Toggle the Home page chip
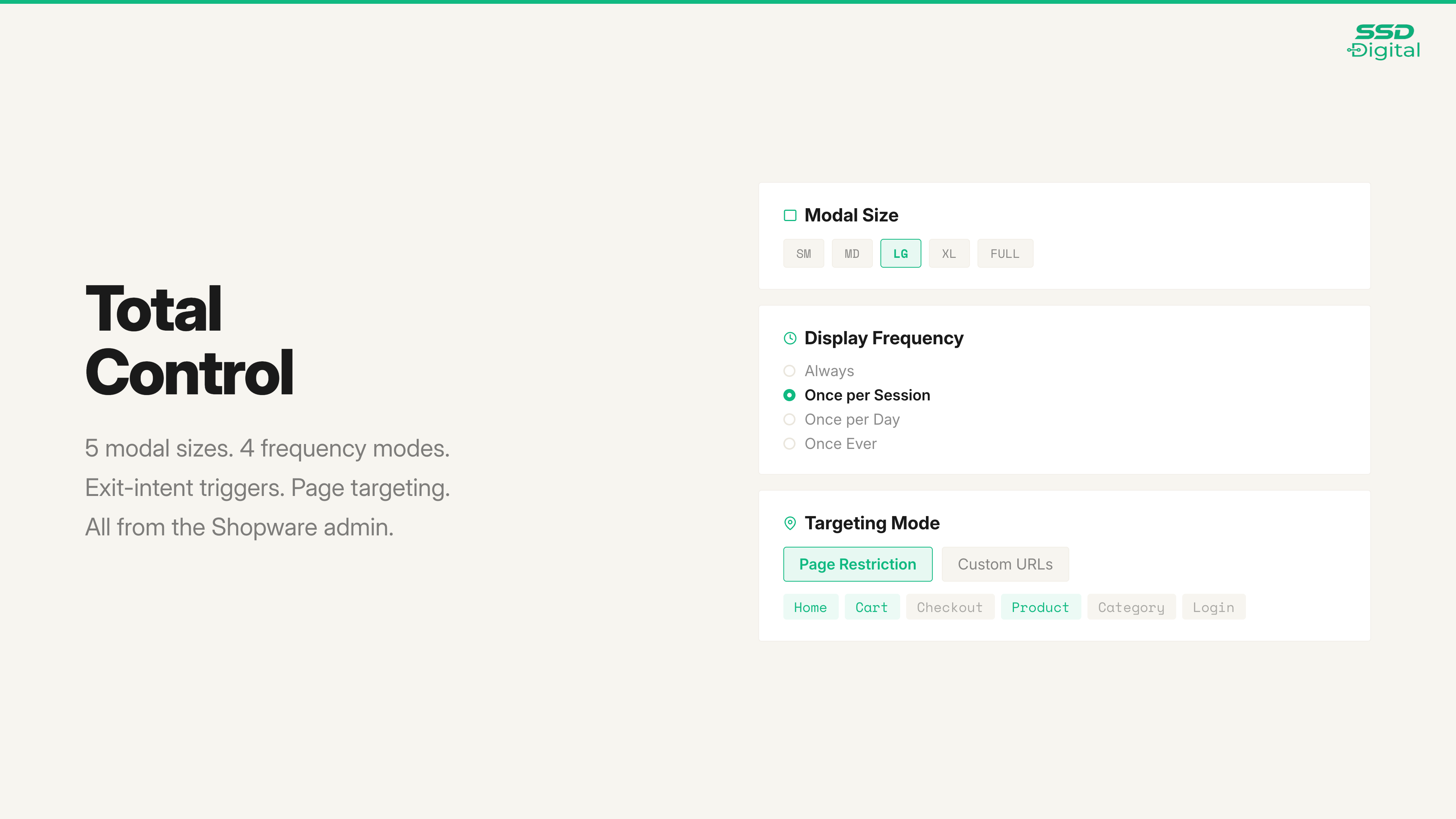Image resolution: width=1456 pixels, height=819 pixels. (x=810, y=607)
